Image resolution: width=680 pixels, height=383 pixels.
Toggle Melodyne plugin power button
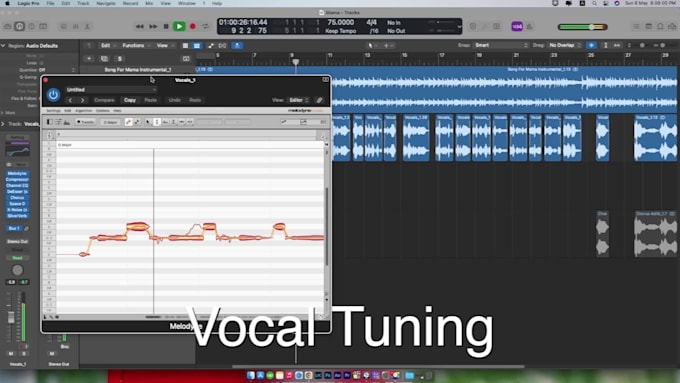coord(53,95)
